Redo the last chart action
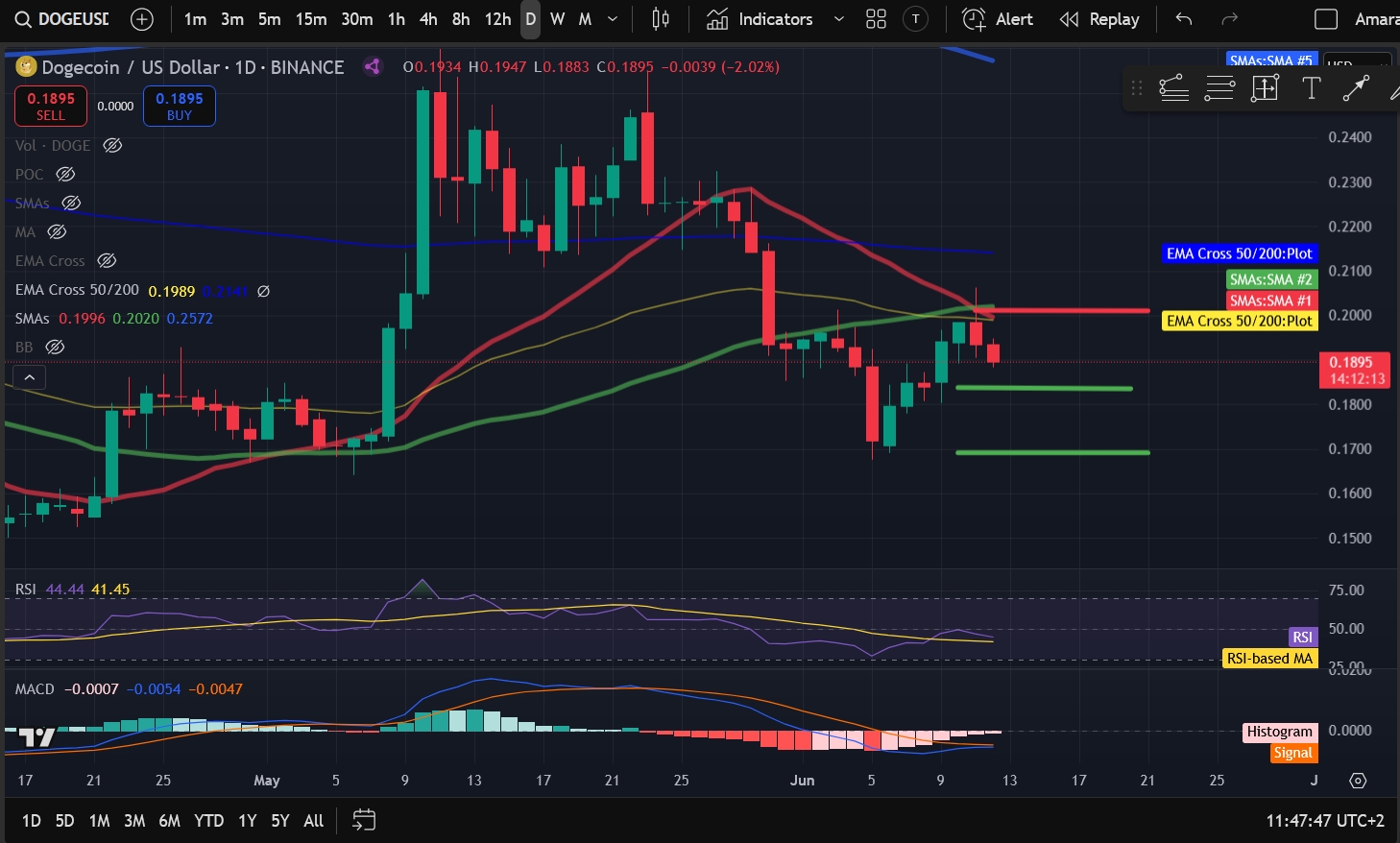 [x=1229, y=19]
